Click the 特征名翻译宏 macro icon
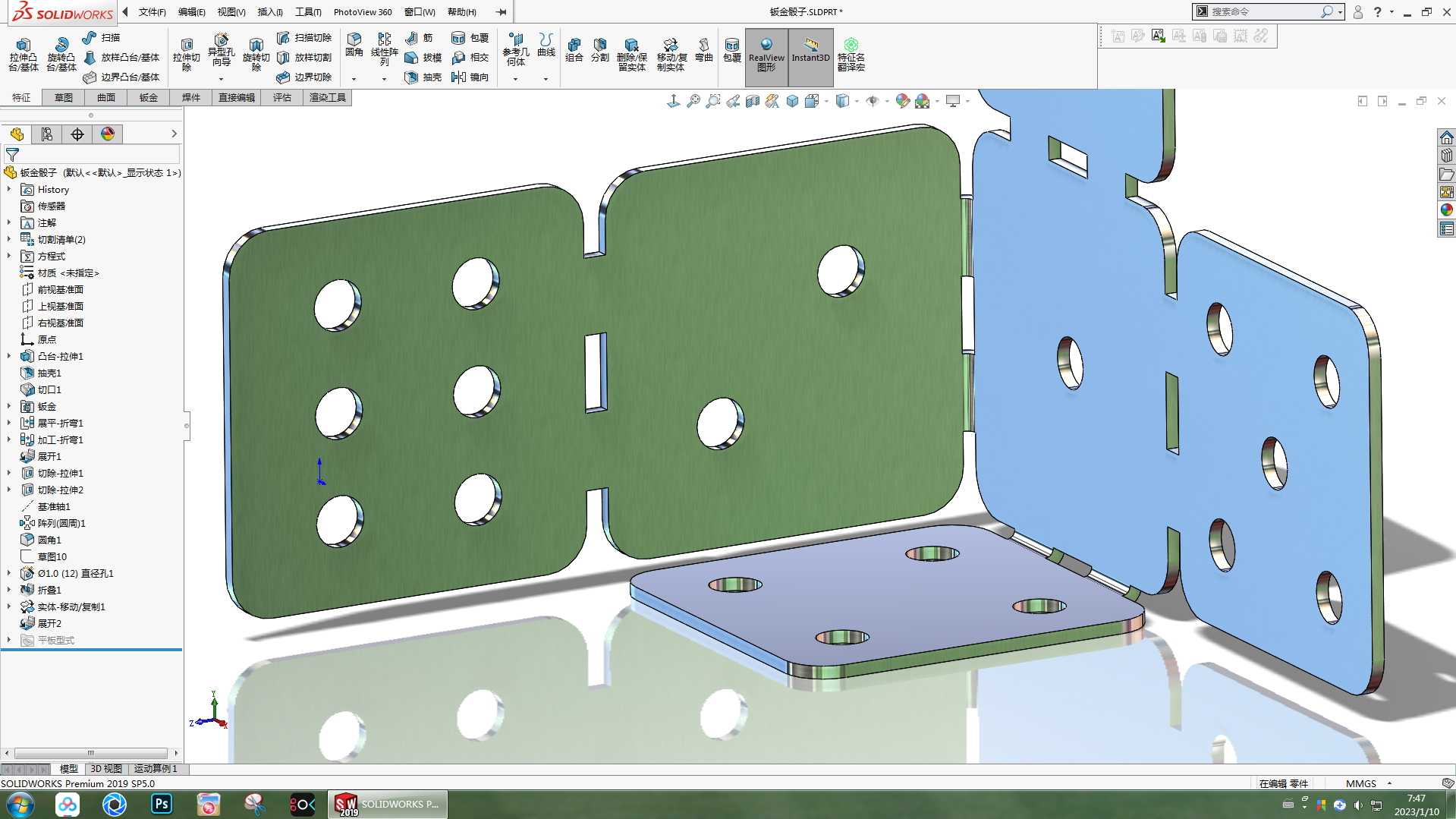 point(851,55)
